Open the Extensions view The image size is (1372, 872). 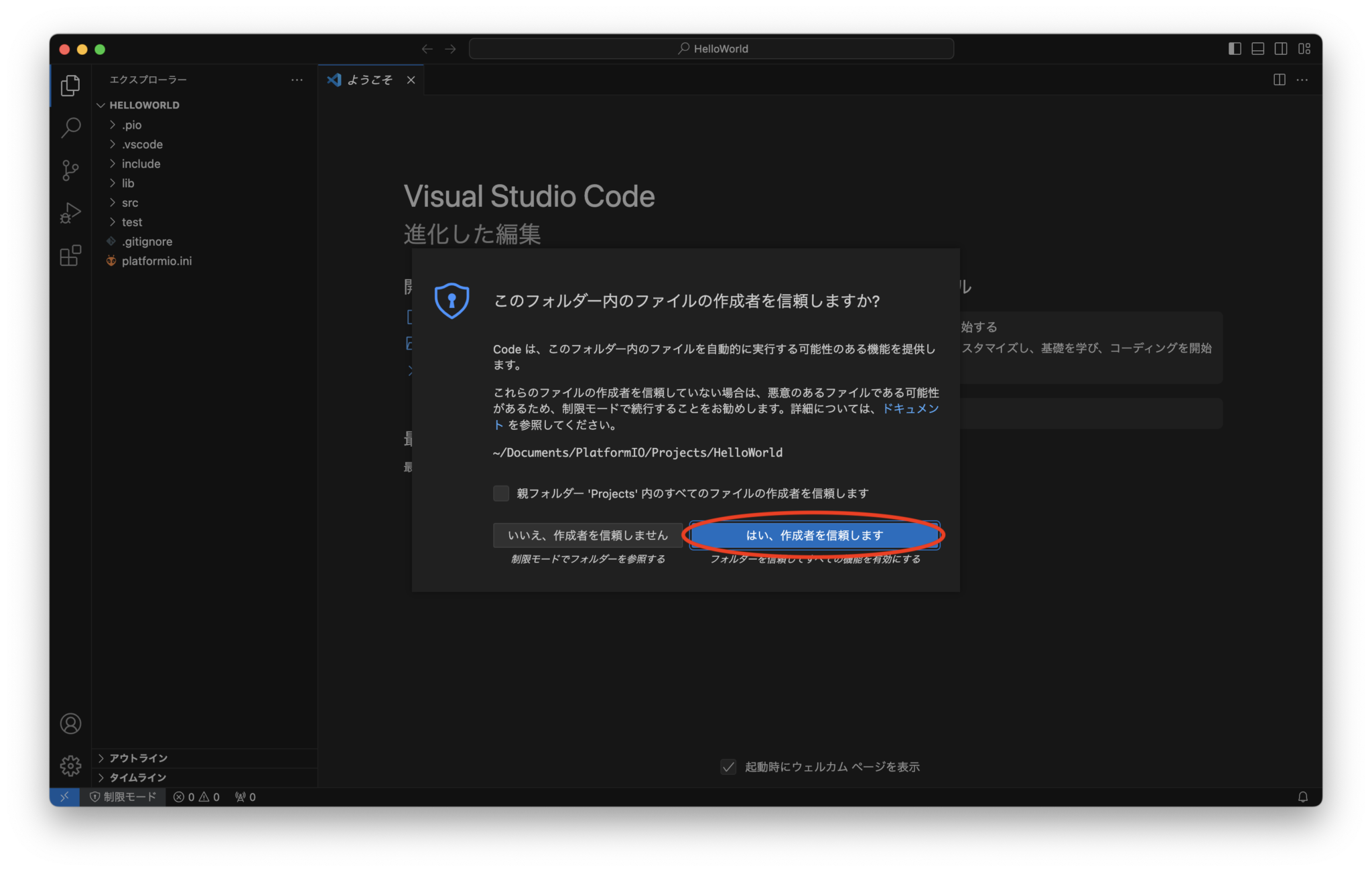[x=70, y=256]
